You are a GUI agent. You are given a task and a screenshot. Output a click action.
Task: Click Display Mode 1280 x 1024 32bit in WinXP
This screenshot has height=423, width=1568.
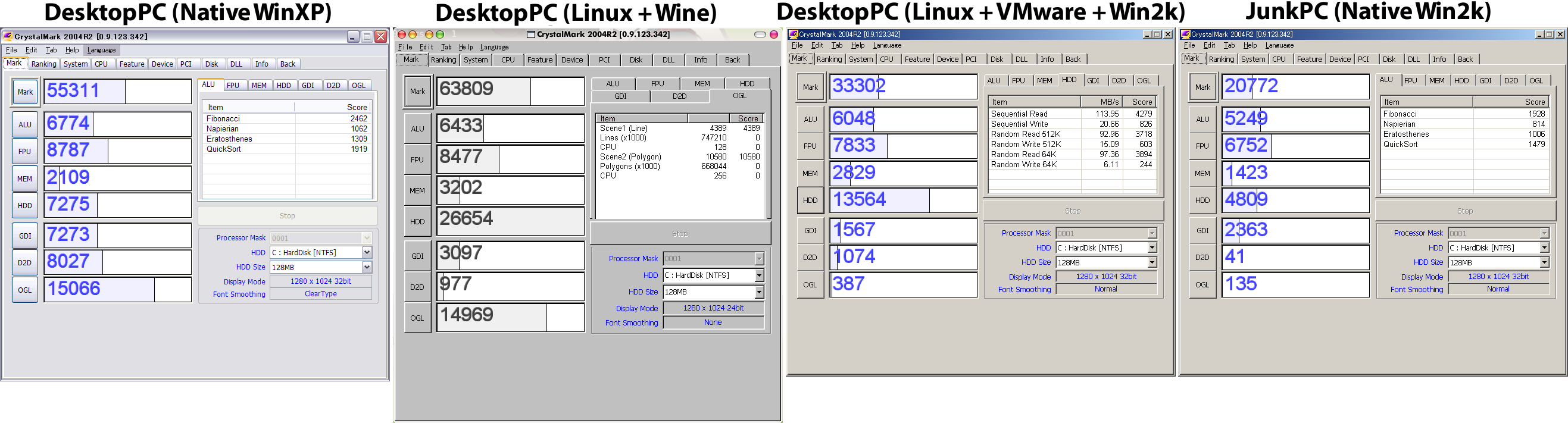click(x=321, y=281)
